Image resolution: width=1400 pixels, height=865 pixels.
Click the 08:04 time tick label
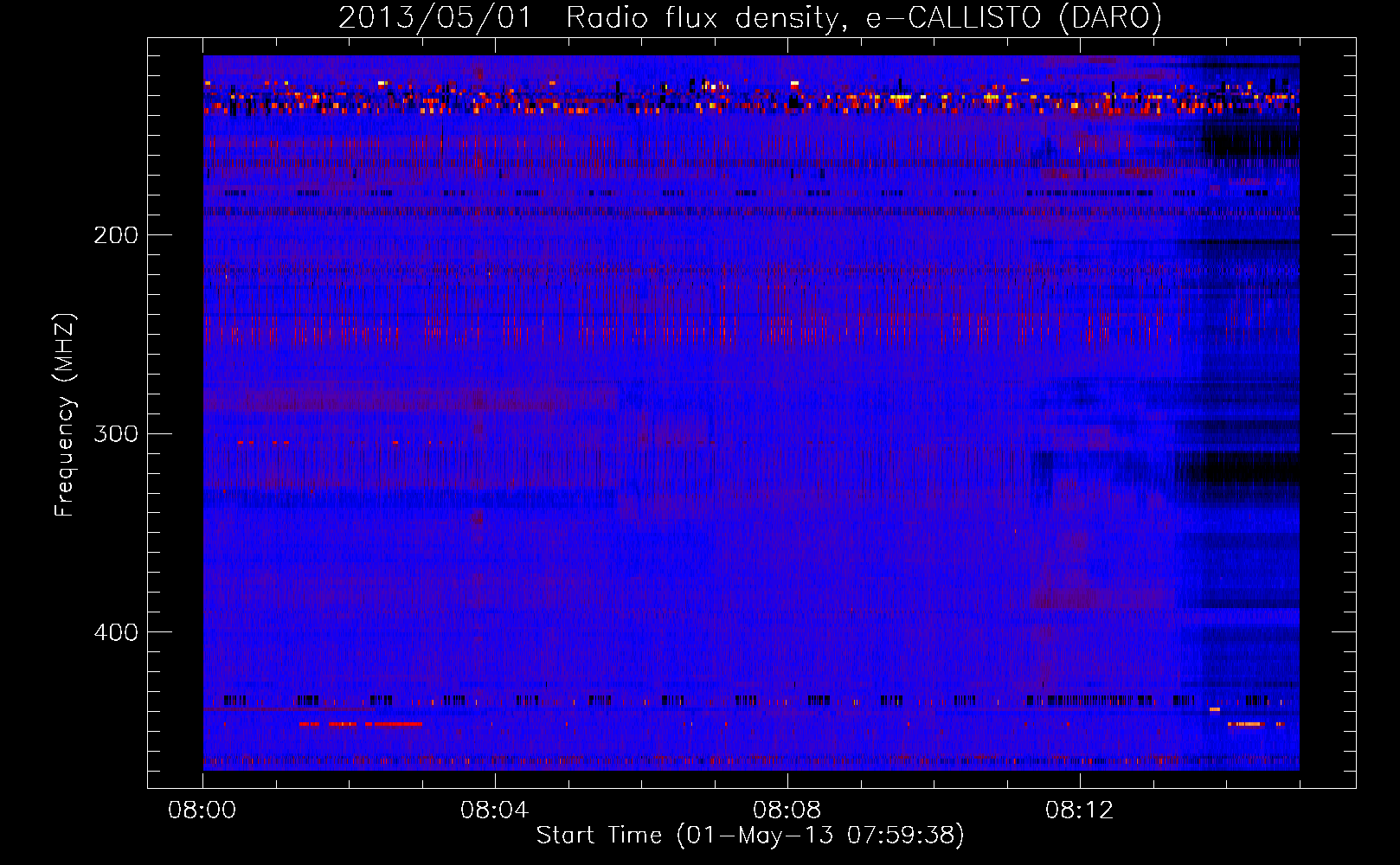(495, 811)
